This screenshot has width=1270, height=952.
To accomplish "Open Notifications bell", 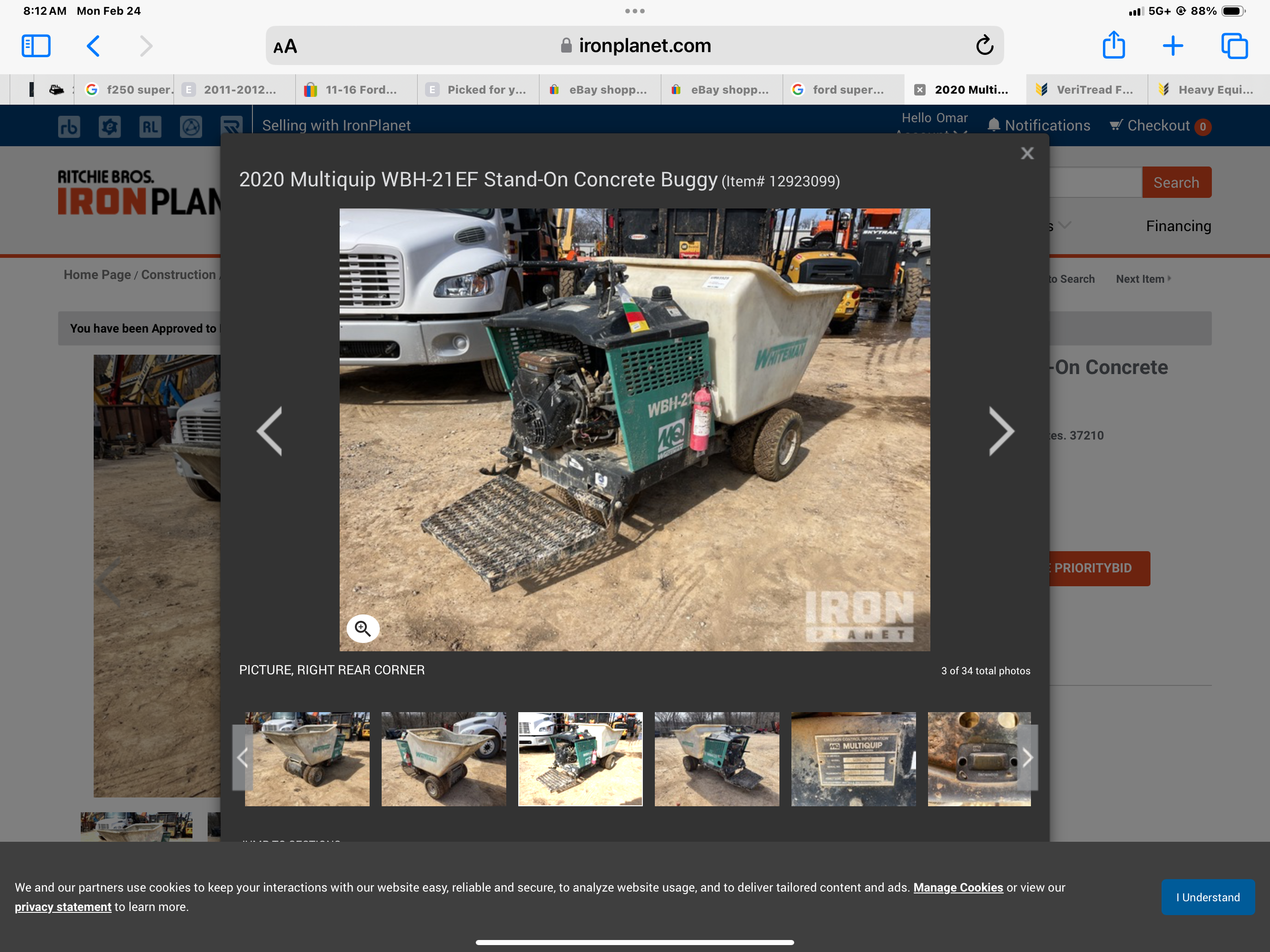I will click(x=1039, y=125).
